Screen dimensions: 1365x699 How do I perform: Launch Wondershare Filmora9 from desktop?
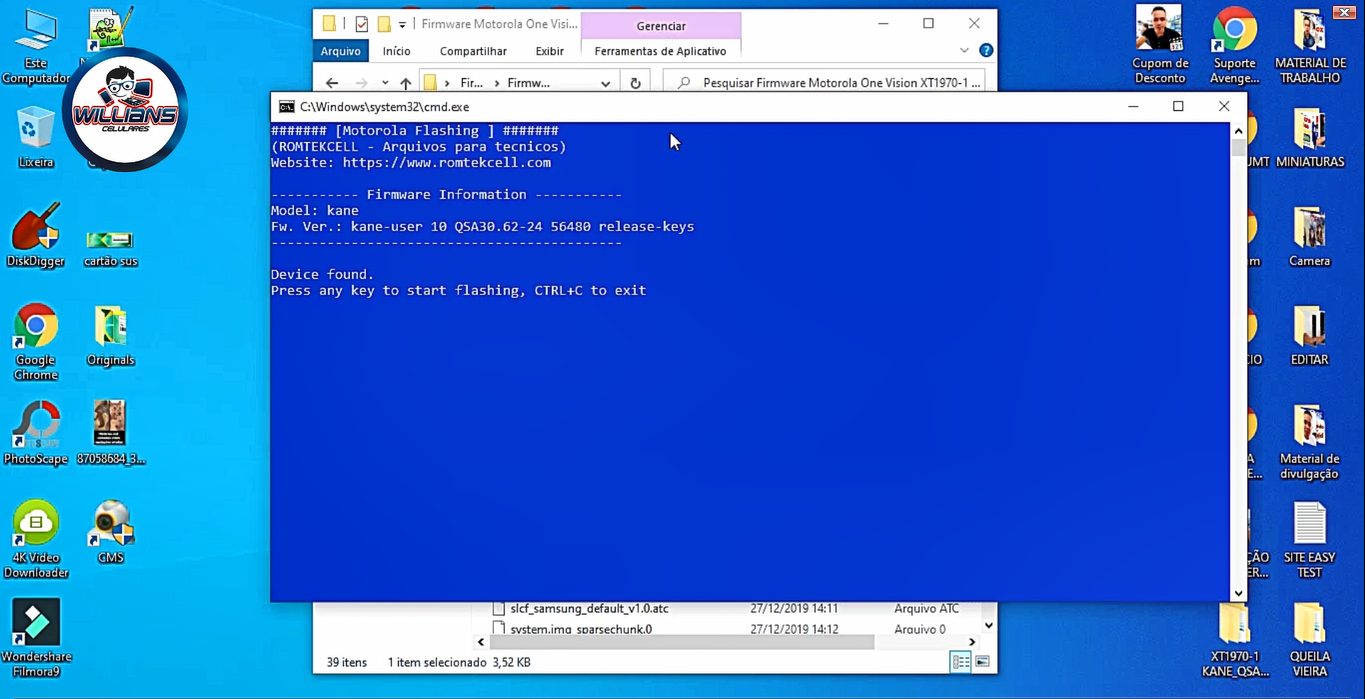35,627
